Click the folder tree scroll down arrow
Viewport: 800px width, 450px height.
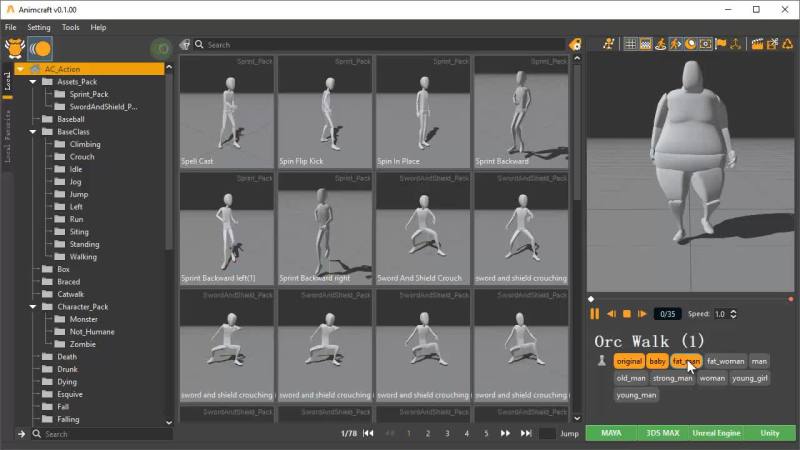[169, 422]
